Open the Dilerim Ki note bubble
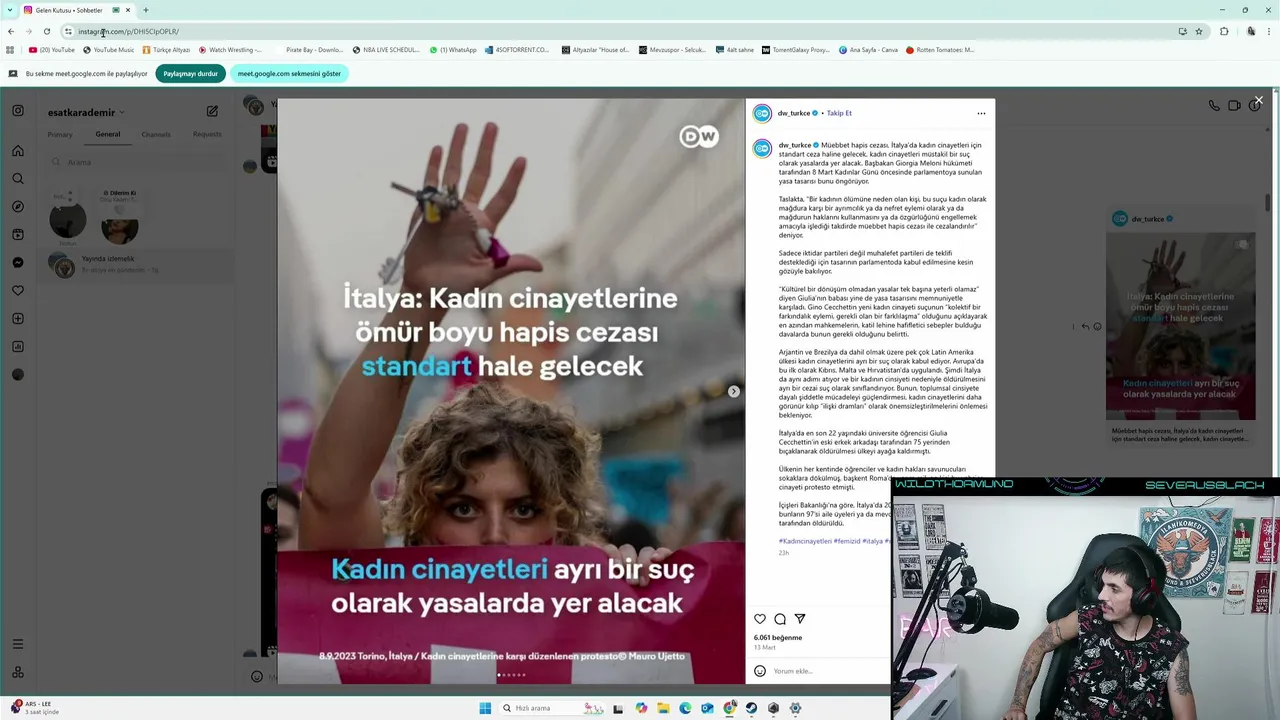 119,196
